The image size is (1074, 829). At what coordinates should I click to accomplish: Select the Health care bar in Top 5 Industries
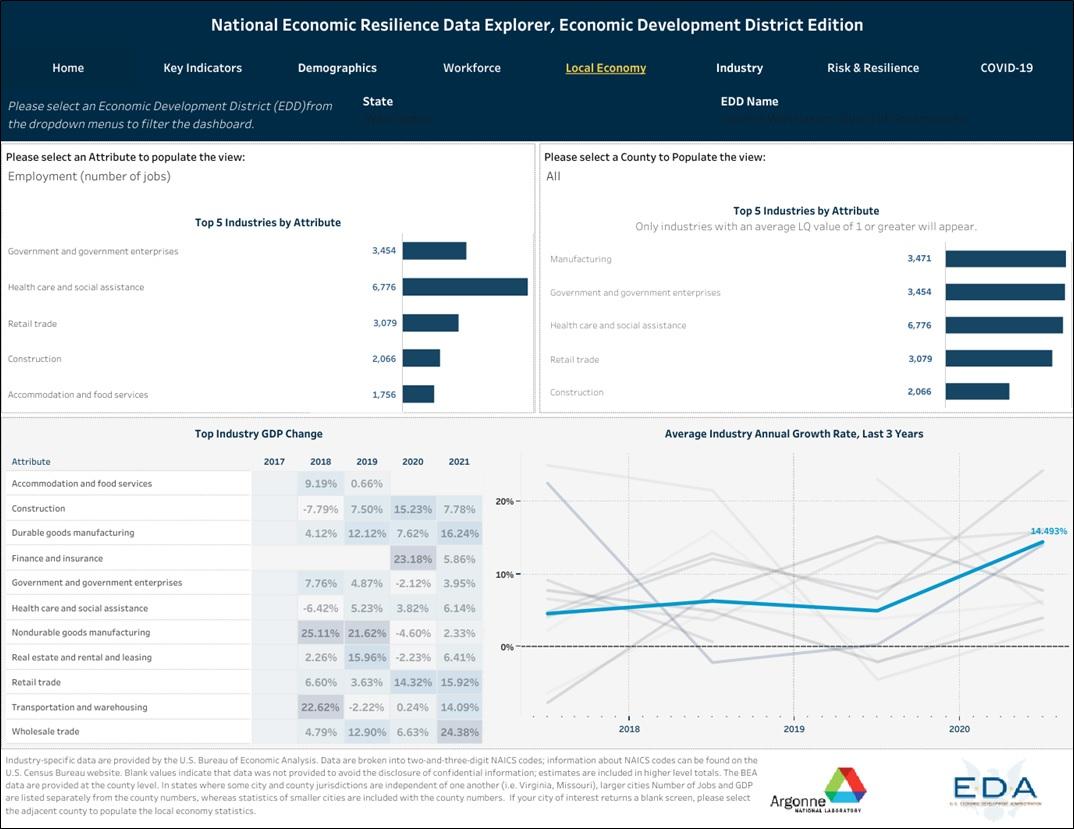tap(465, 286)
